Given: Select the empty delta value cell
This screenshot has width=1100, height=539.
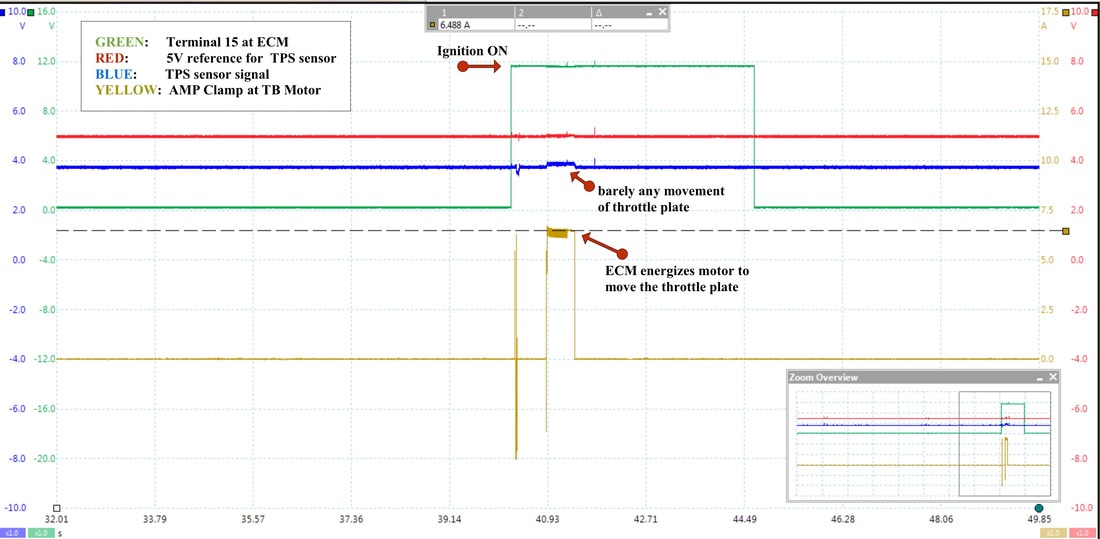Looking at the screenshot, I should [x=630, y=25].
